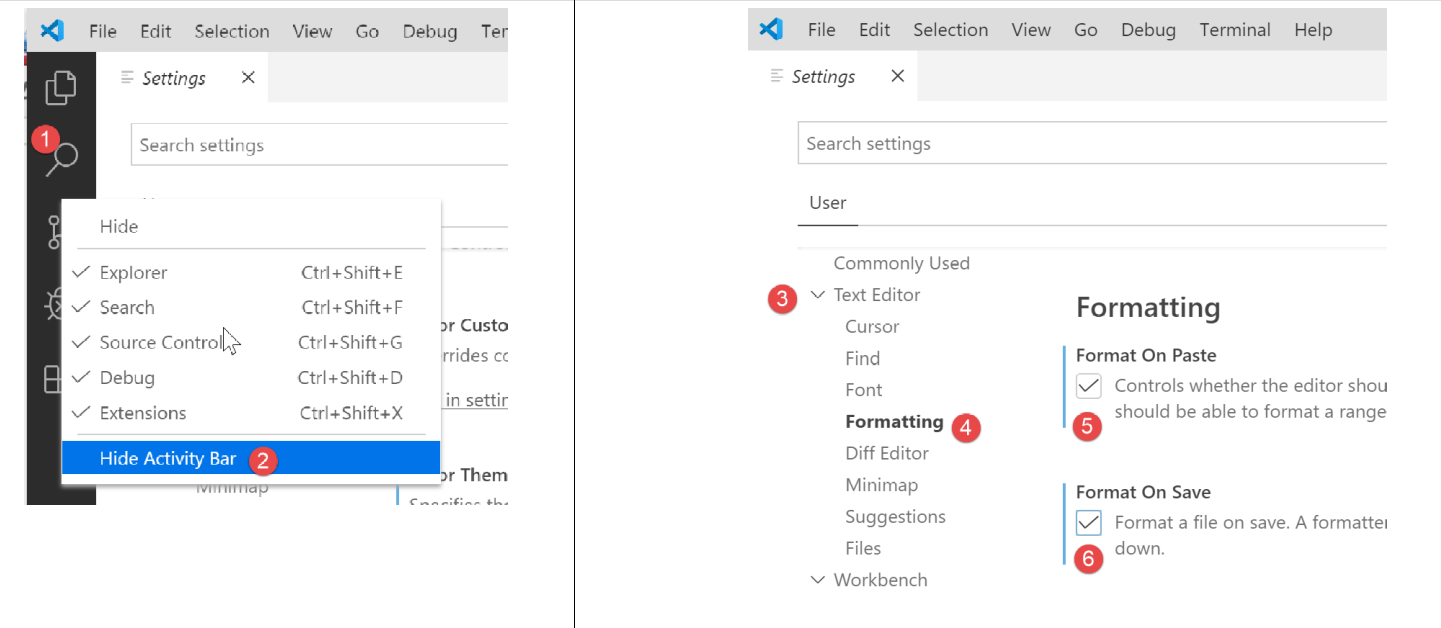Select the User settings tab
Viewport: 1441px width, 628px height.
coord(827,203)
